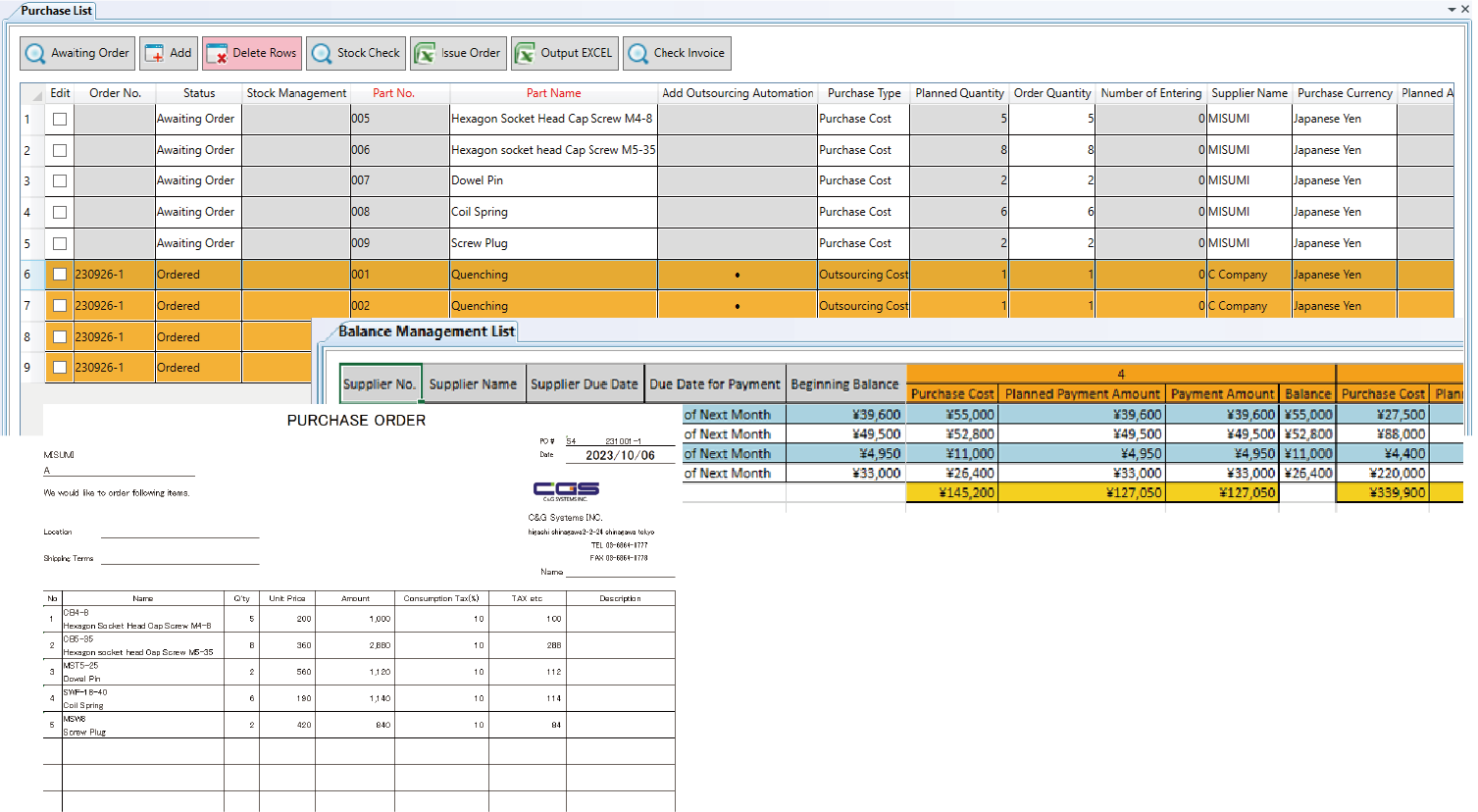Click the Stock Management column header
Screen dimensions: 1478x812
296,93
